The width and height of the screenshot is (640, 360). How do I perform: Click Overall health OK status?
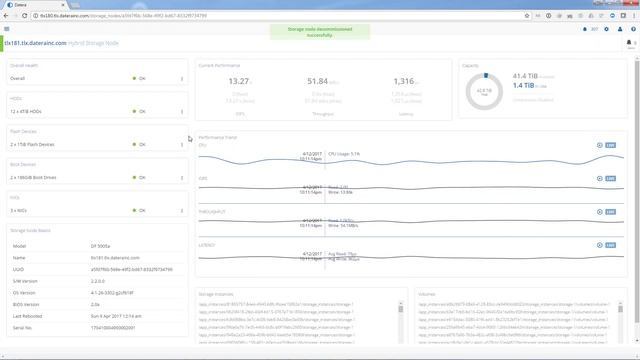point(139,78)
